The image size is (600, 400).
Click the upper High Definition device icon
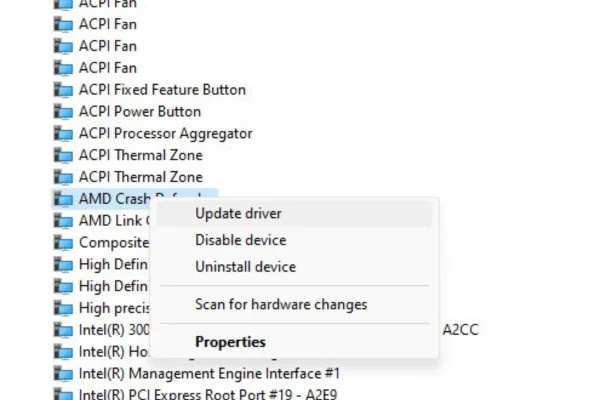[x=63, y=265]
